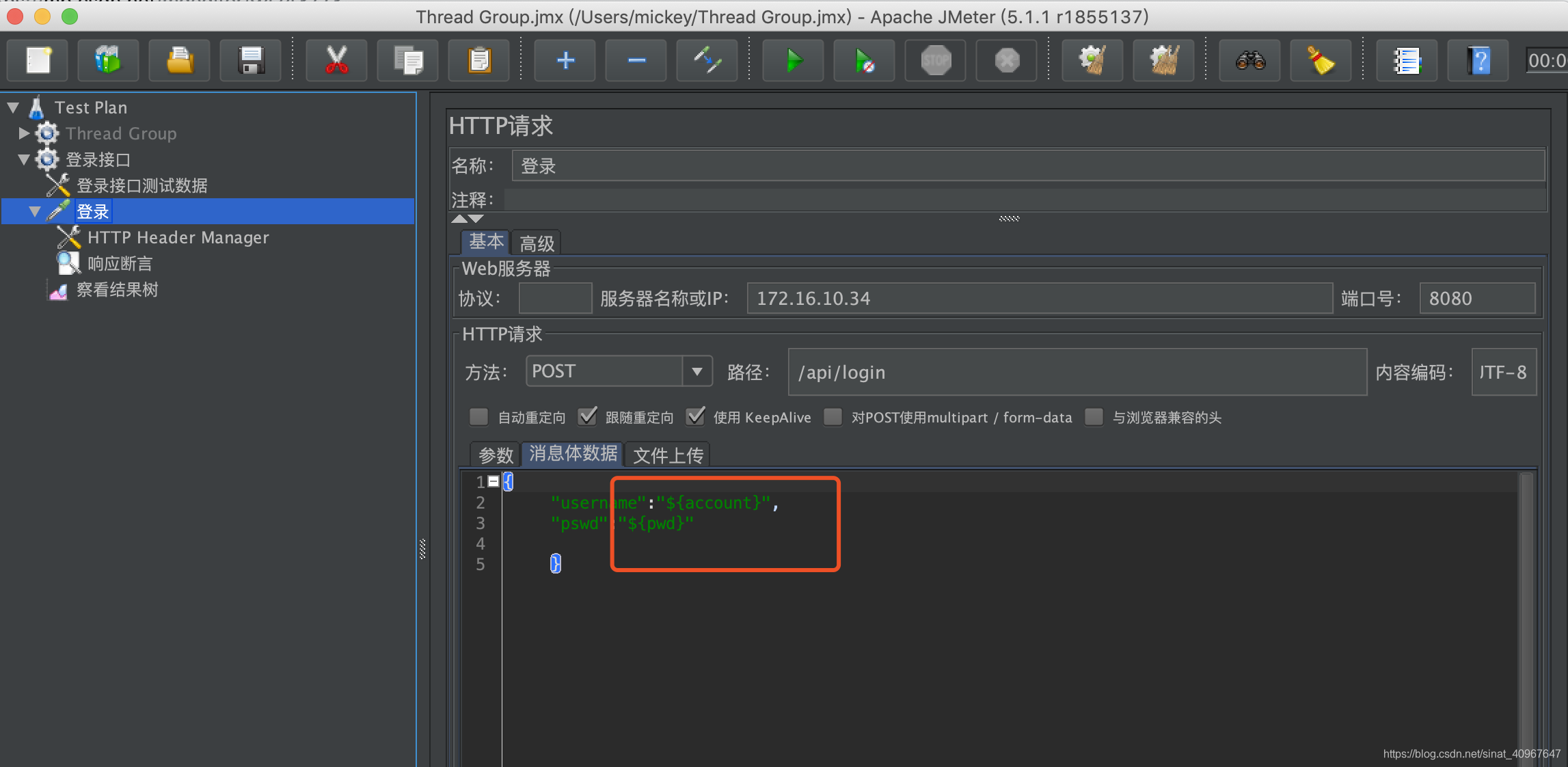This screenshot has width=1568, height=767.
Task: Clear all results with double-broom icon
Action: point(1163,61)
